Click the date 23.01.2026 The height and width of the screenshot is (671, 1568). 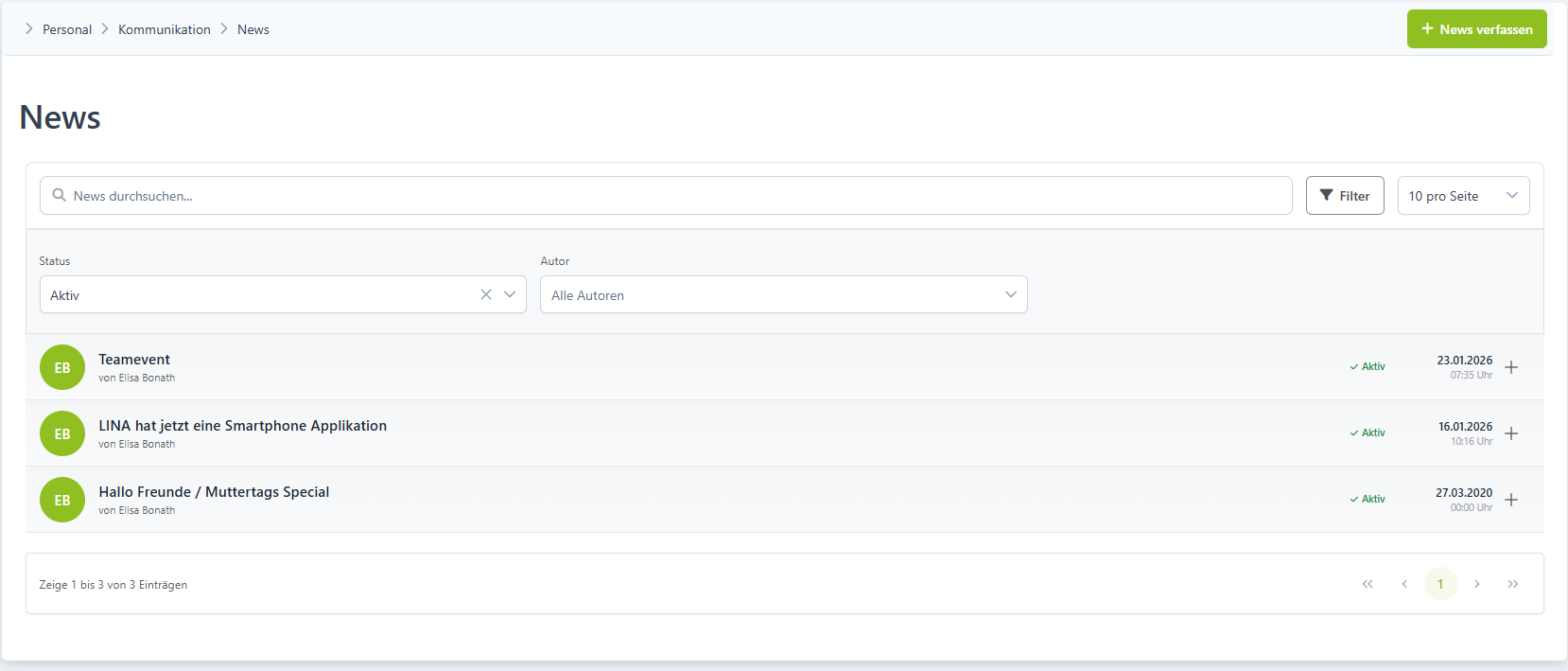coord(1464,361)
